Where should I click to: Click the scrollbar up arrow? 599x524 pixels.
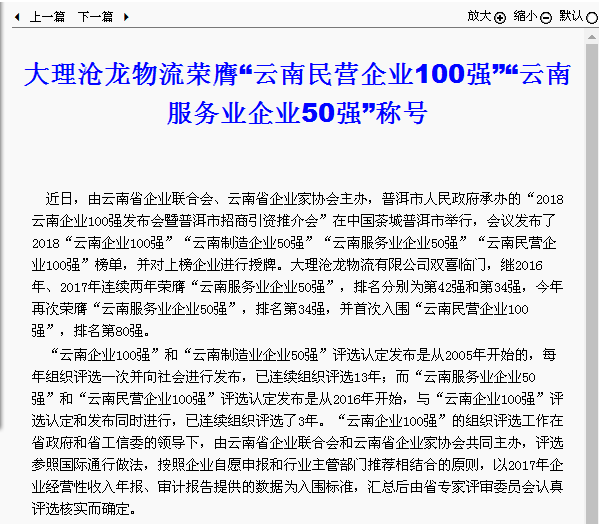coord(592,37)
